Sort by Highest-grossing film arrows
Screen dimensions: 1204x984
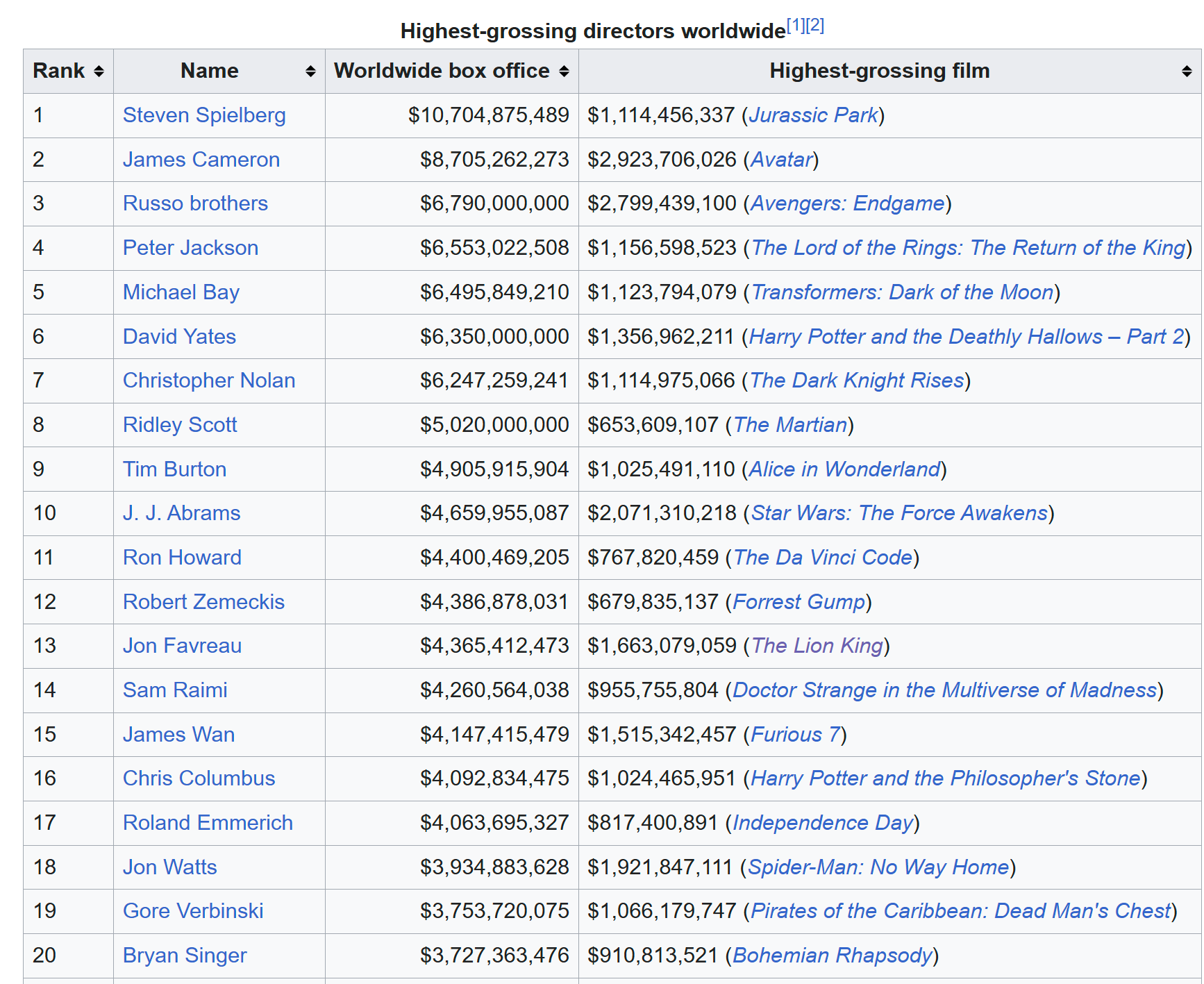tap(1187, 72)
